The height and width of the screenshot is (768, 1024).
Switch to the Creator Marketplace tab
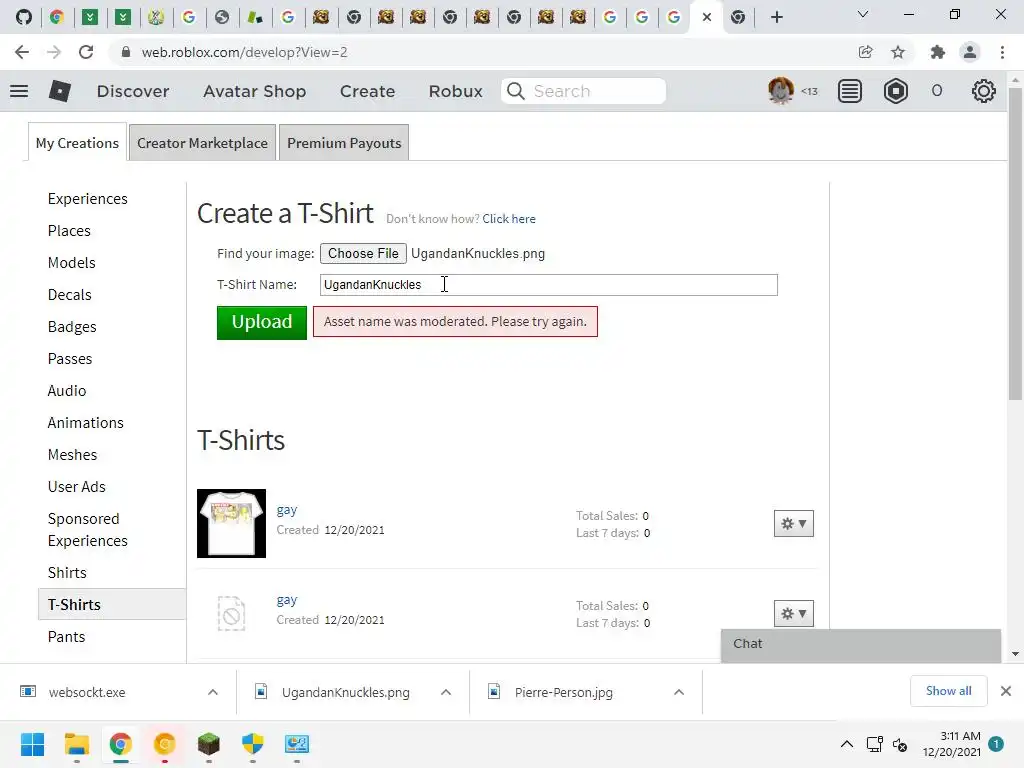coord(202,142)
